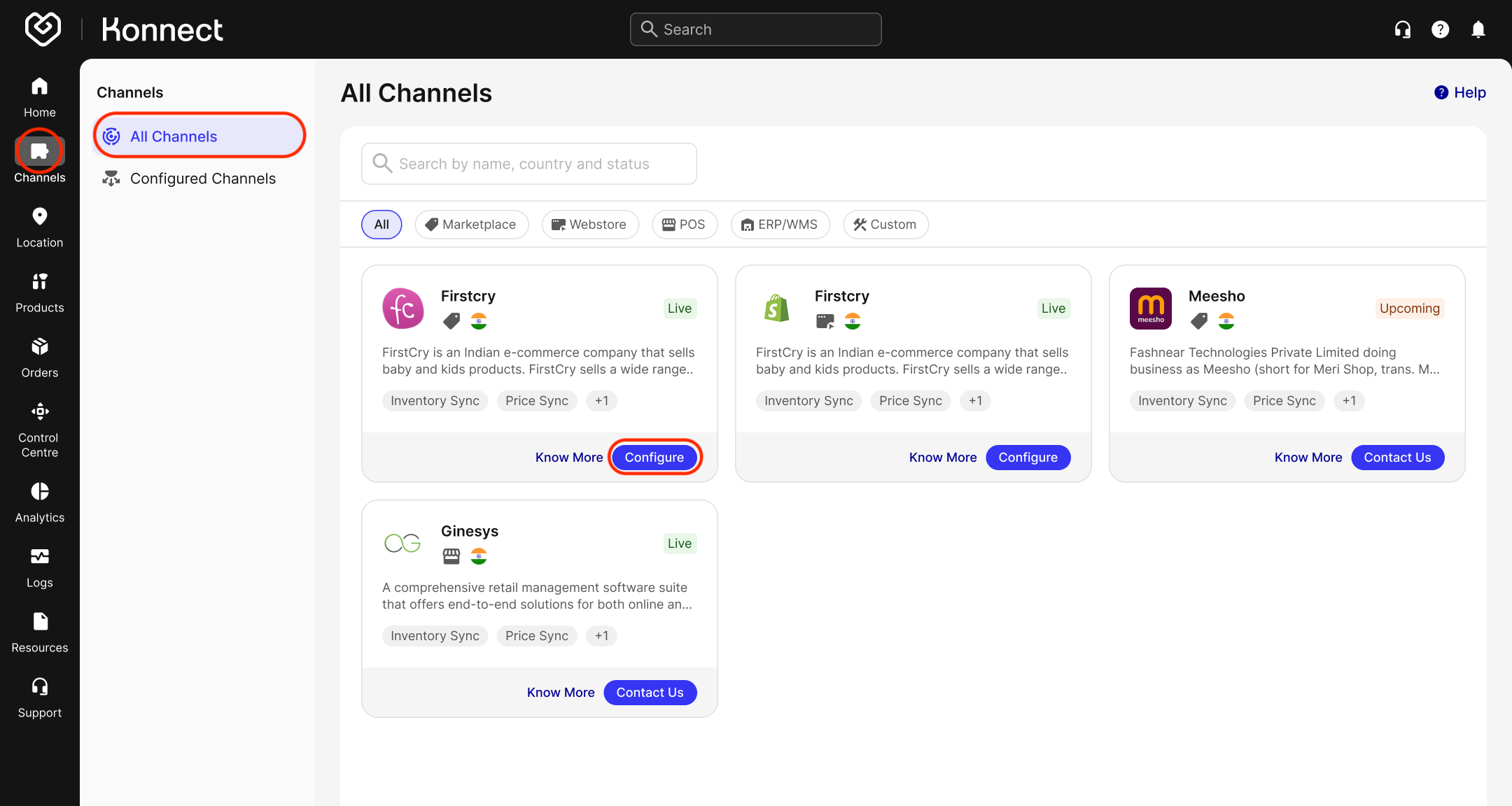Click the Shopify Firstcry logo
The image size is (1512, 806).
[x=777, y=309]
